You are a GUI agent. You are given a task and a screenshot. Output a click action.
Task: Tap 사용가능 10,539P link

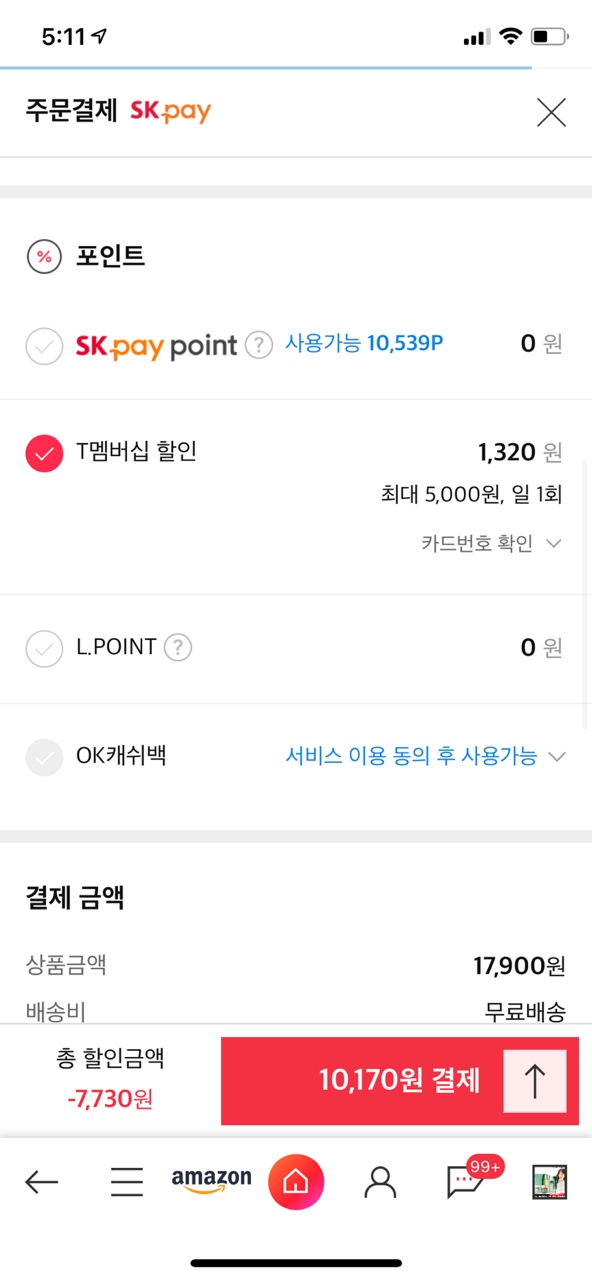(364, 344)
